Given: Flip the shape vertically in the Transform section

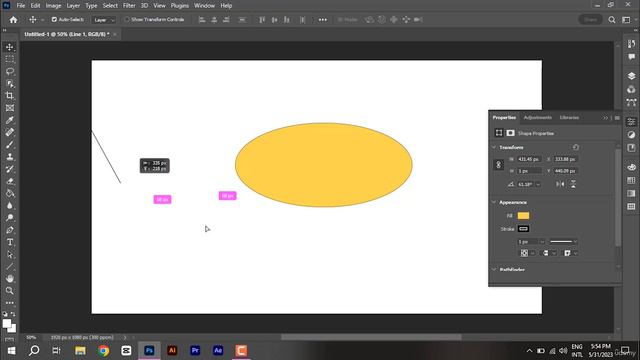Looking at the screenshot, I should [x=573, y=184].
